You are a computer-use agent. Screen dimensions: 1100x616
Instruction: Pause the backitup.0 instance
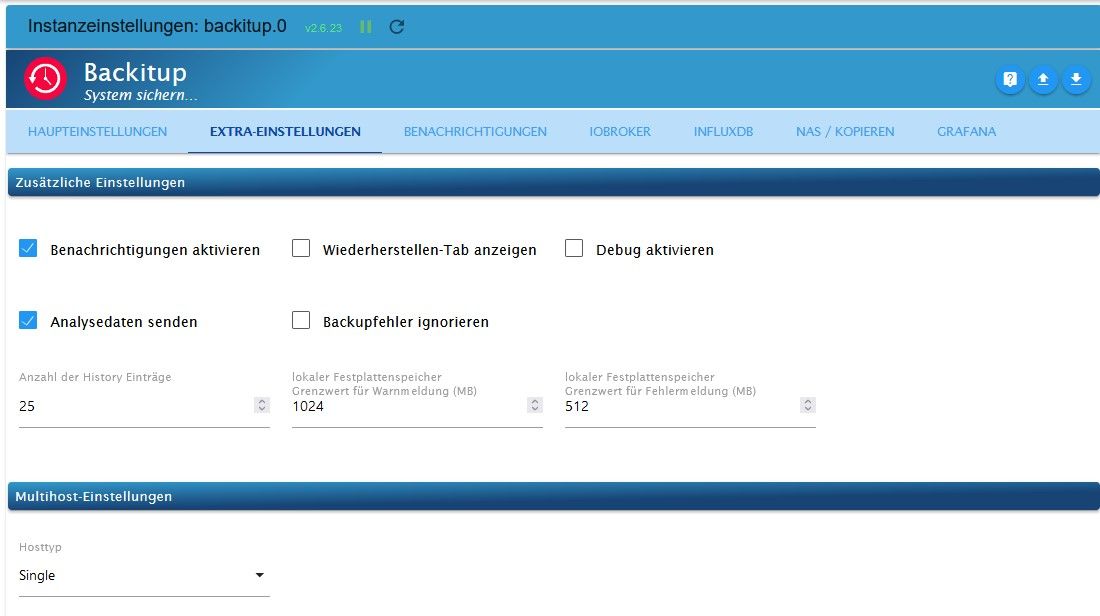pyautogui.click(x=365, y=27)
